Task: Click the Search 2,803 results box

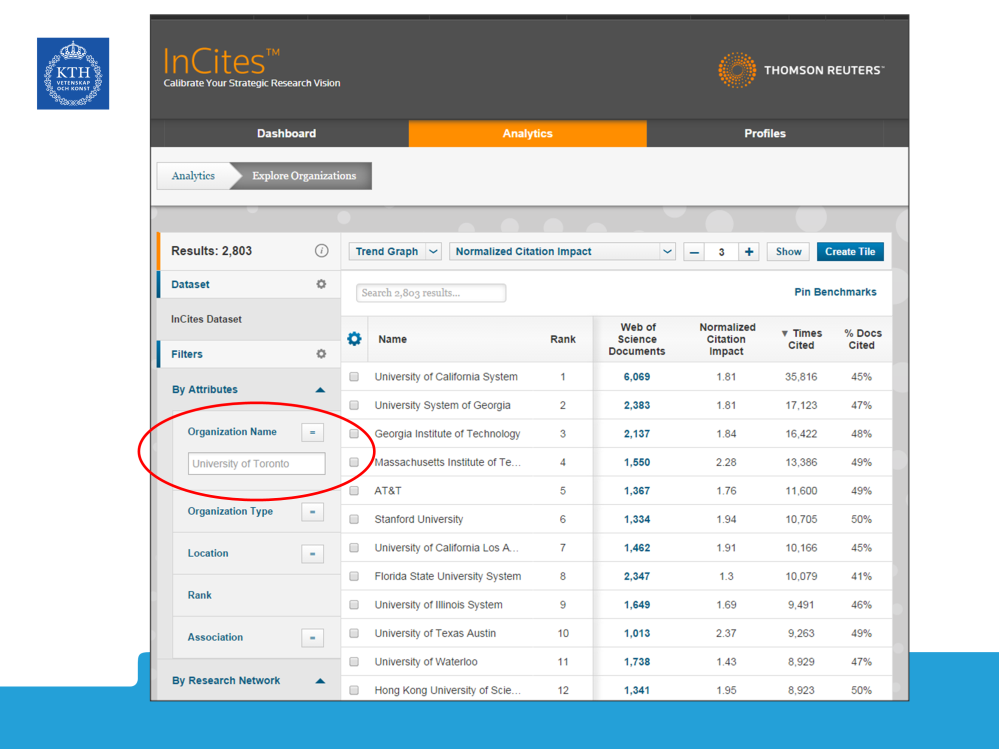Action: pos(431,293)
